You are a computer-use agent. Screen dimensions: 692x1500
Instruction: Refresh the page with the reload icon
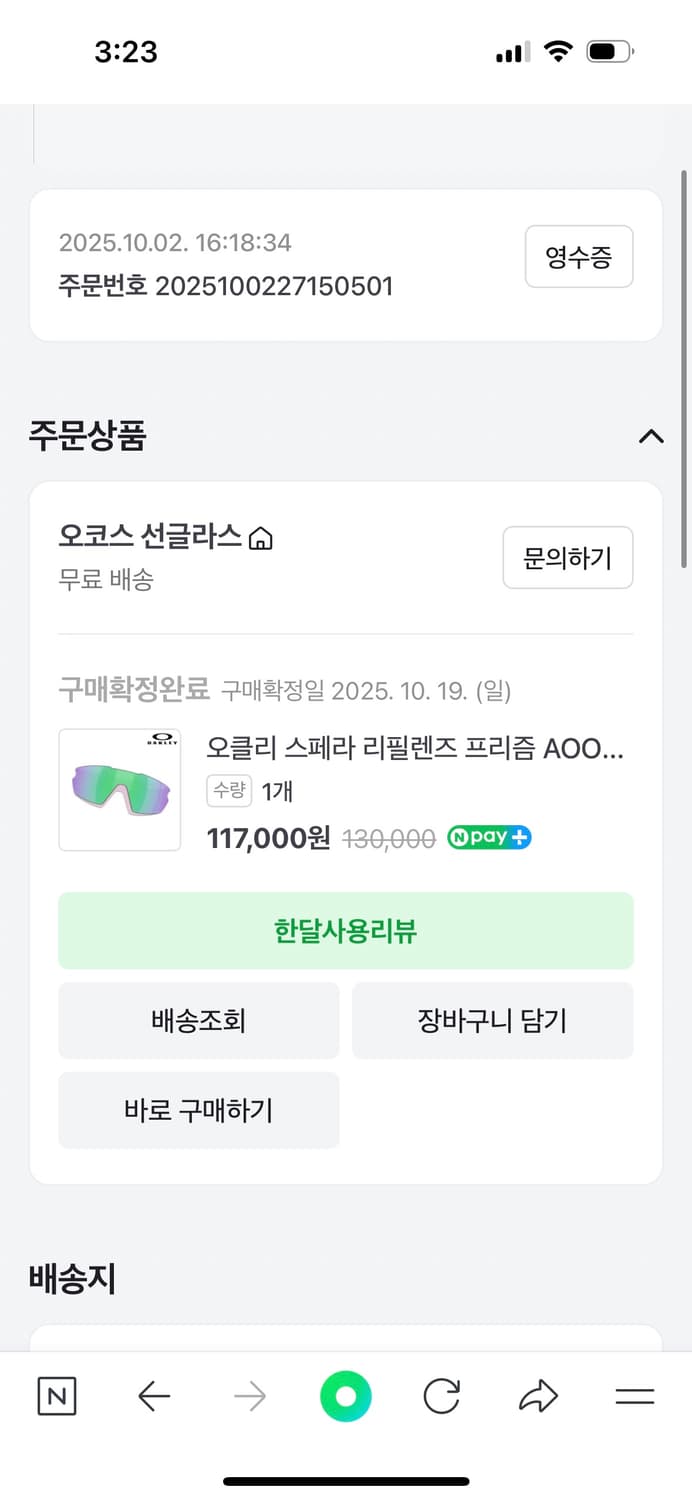pyautogui.click(x=441, y=1397)
